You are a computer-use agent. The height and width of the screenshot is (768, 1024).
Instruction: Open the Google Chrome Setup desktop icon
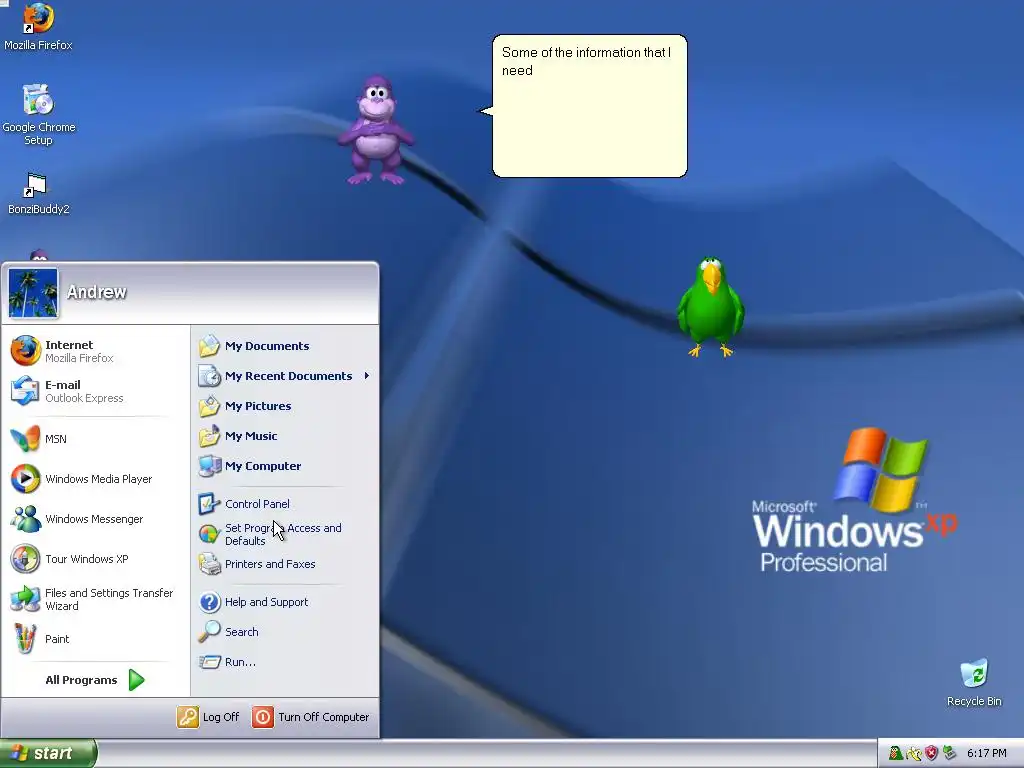[x=39, y=114]
